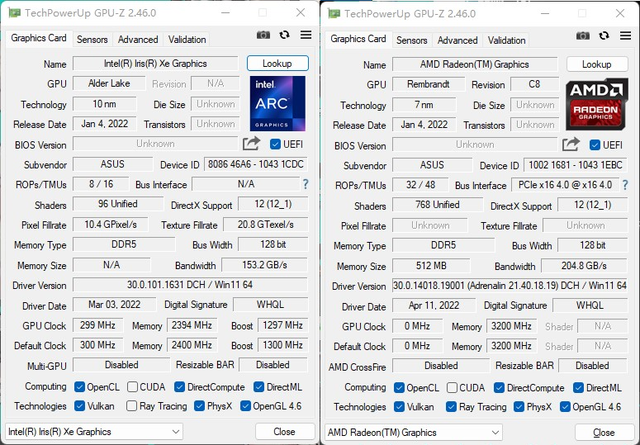The height and width of the screenshot is (445, 640).
Task: Open Sensors tab in Intel window
Action: tap(92, 40)
